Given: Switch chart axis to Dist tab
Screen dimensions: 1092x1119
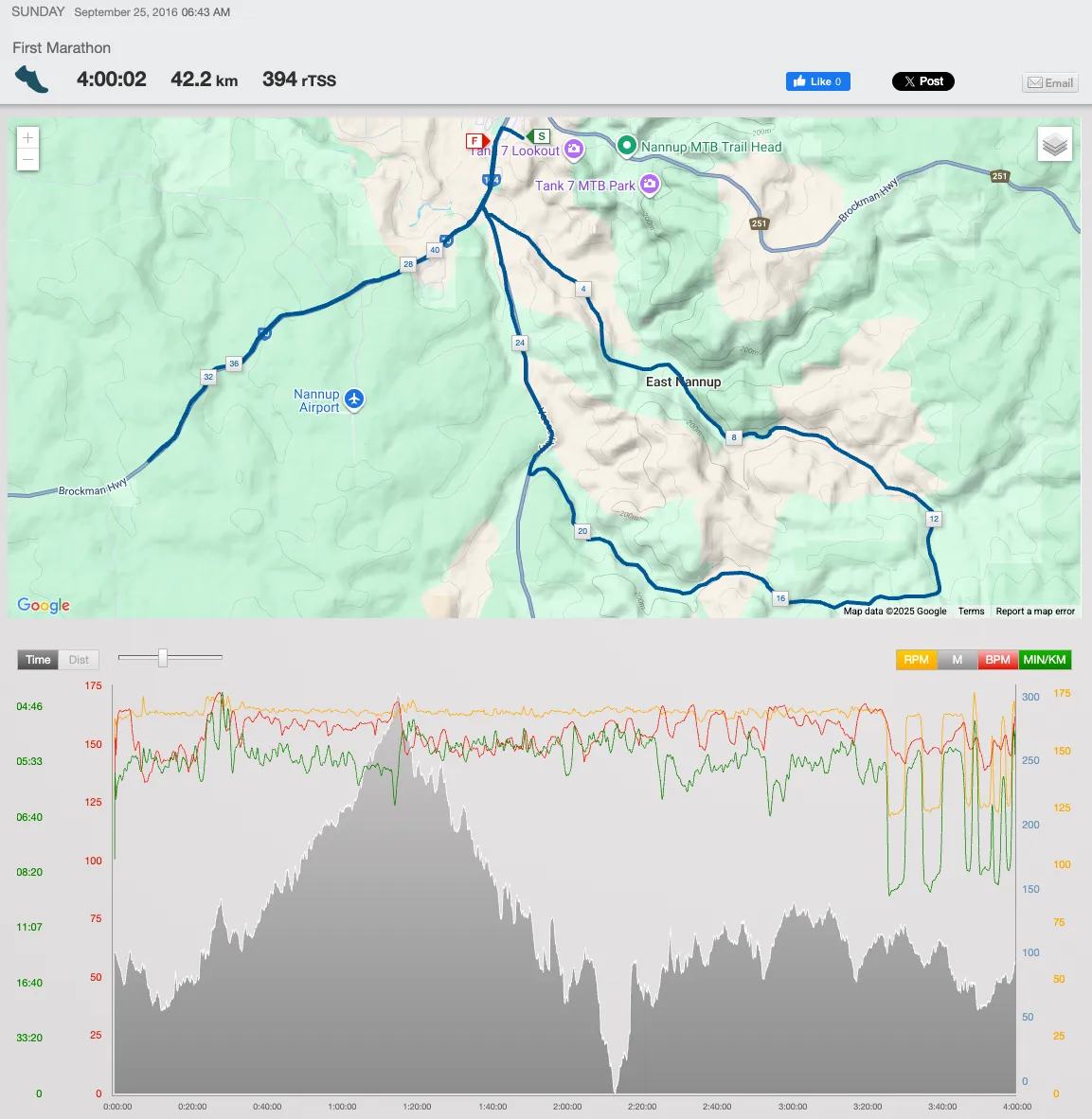Looking at the screenshot, I should pos(79,660).
